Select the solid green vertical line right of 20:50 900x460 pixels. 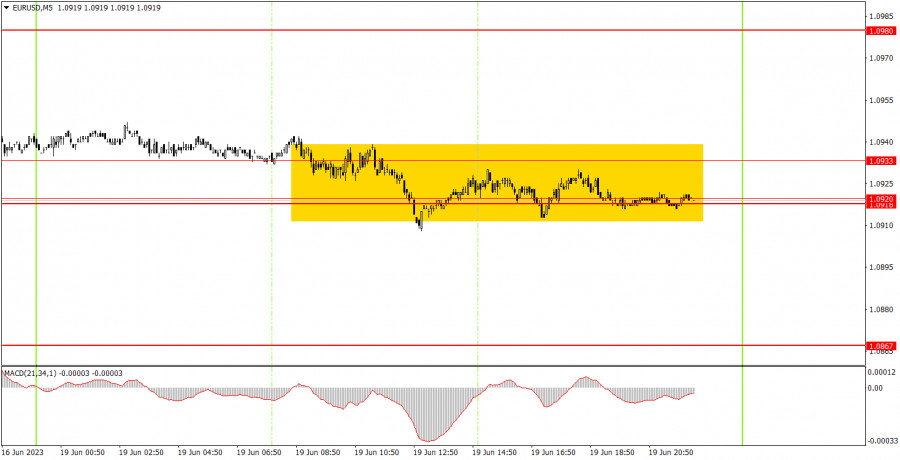pos(743,223)
